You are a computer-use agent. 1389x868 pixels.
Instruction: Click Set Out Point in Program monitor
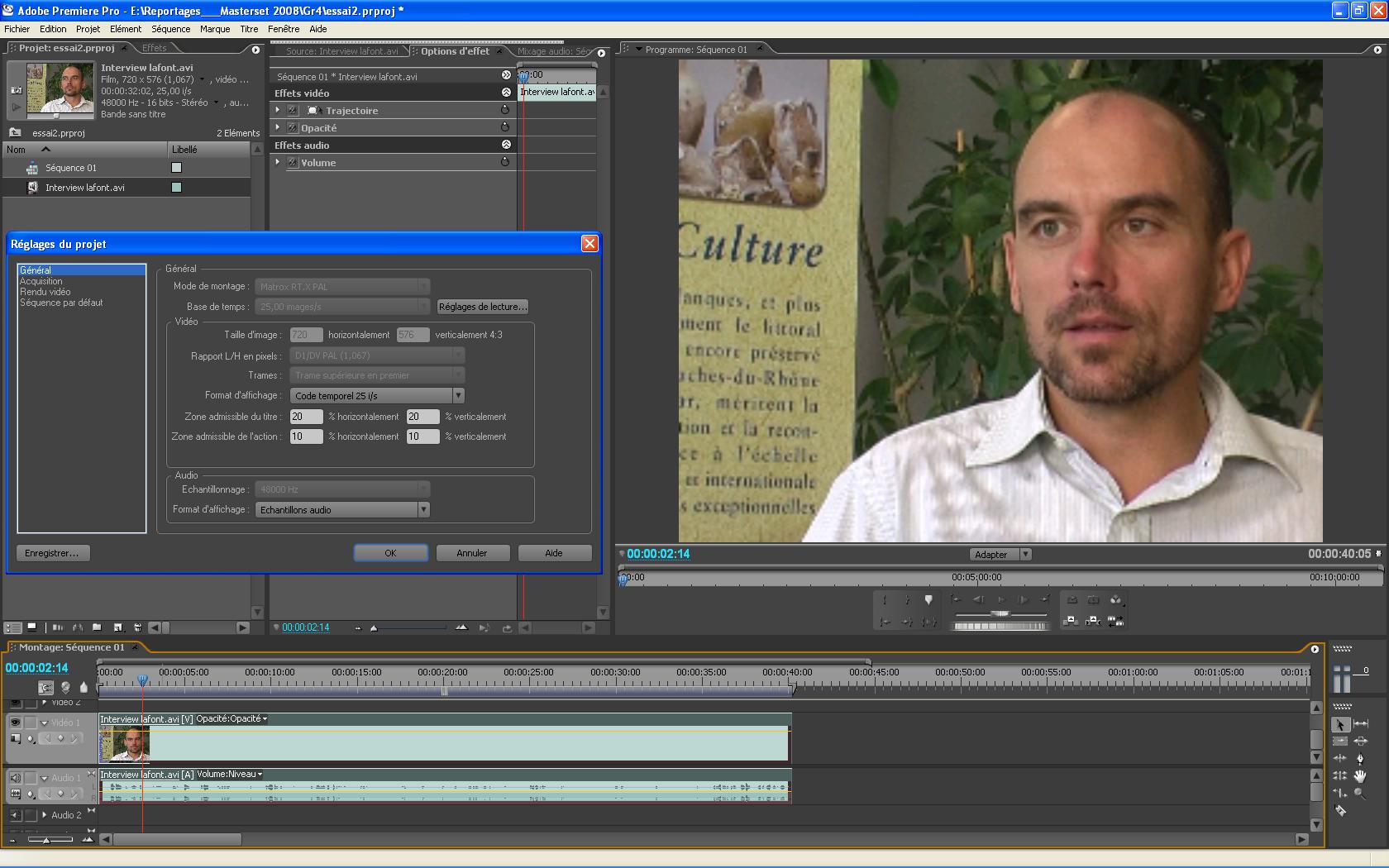point(907,600)
